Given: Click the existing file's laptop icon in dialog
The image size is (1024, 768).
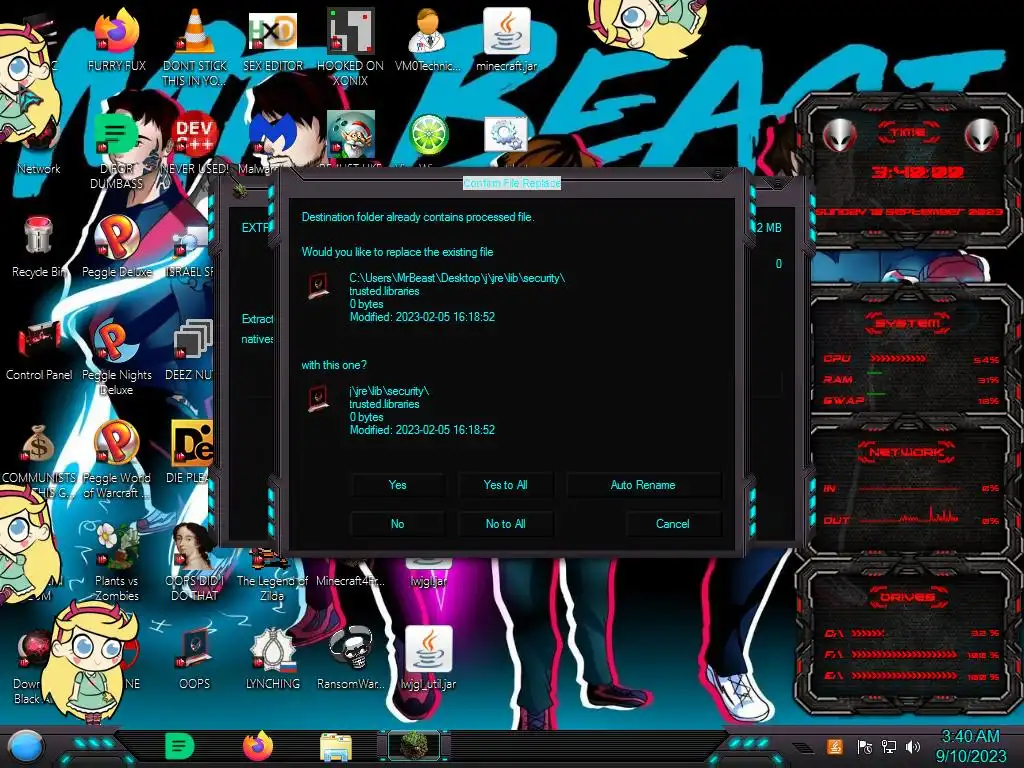Looking at the screenshot, I should (319, 285).
